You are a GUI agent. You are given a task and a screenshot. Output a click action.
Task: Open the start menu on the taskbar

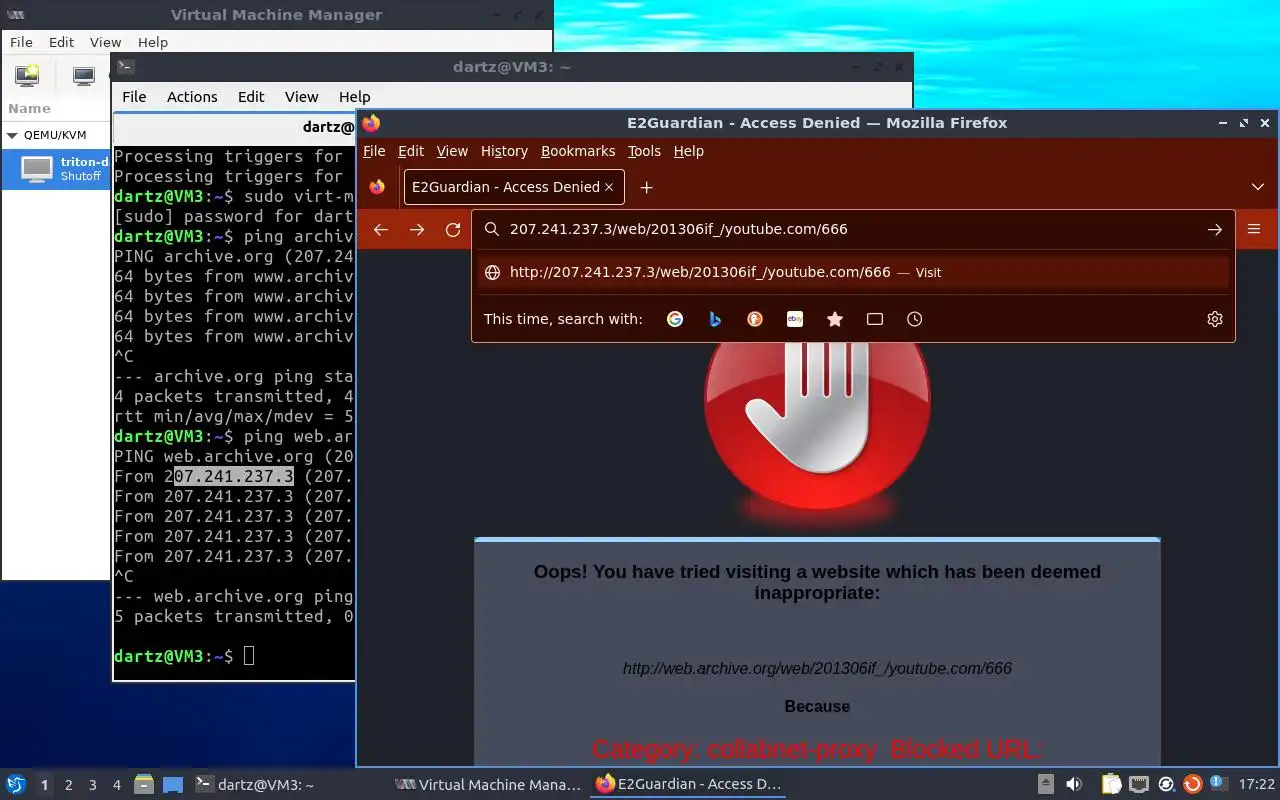tap(16, 785)
